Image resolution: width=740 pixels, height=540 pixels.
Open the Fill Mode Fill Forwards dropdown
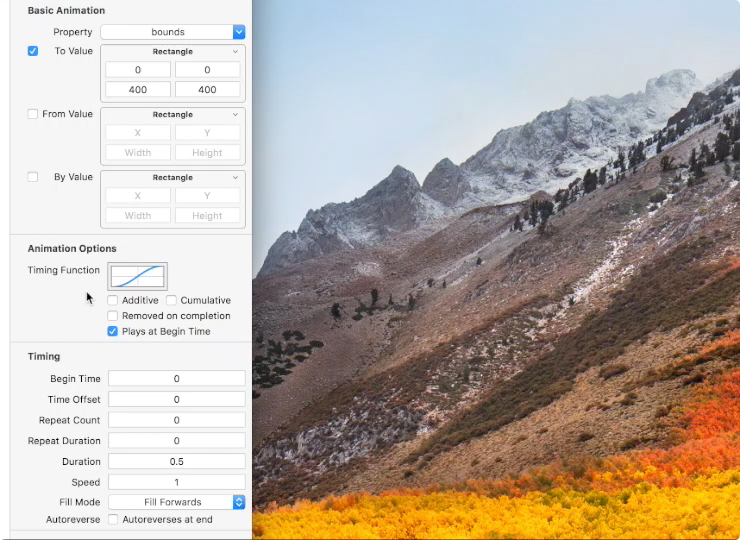(x=177, y=502)
